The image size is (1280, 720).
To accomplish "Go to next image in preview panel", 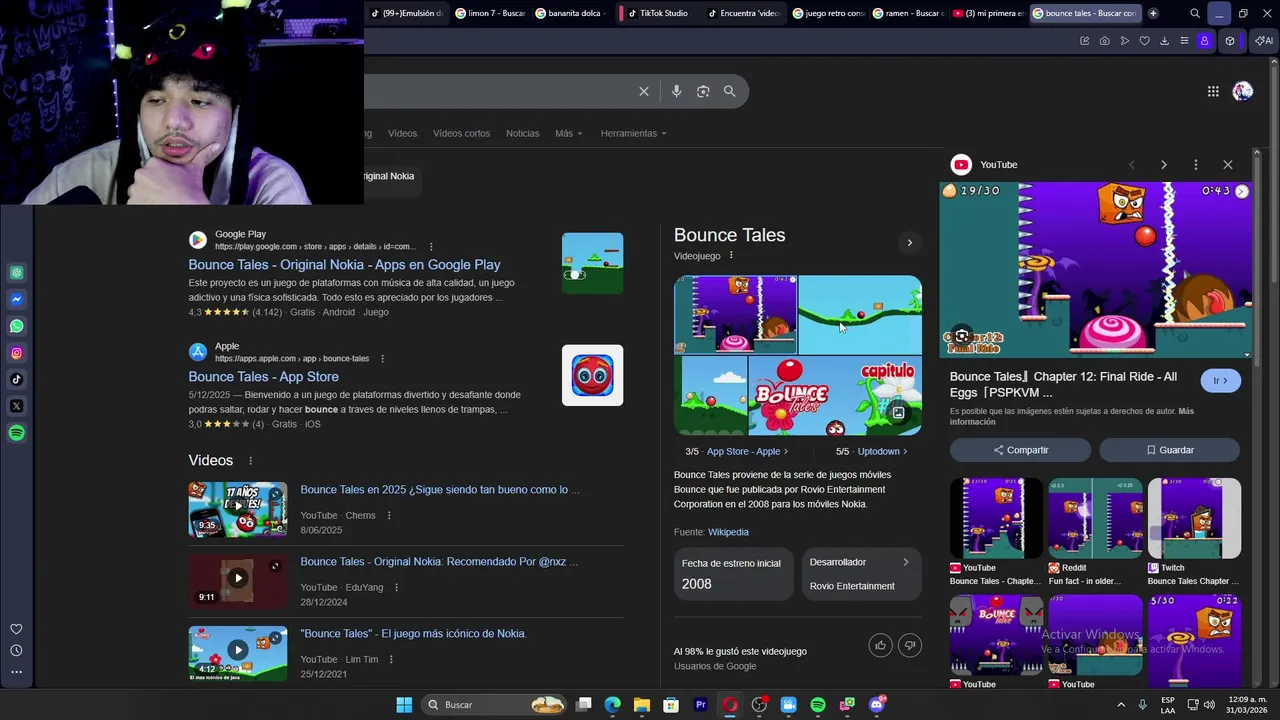I will coord(1163,164).
